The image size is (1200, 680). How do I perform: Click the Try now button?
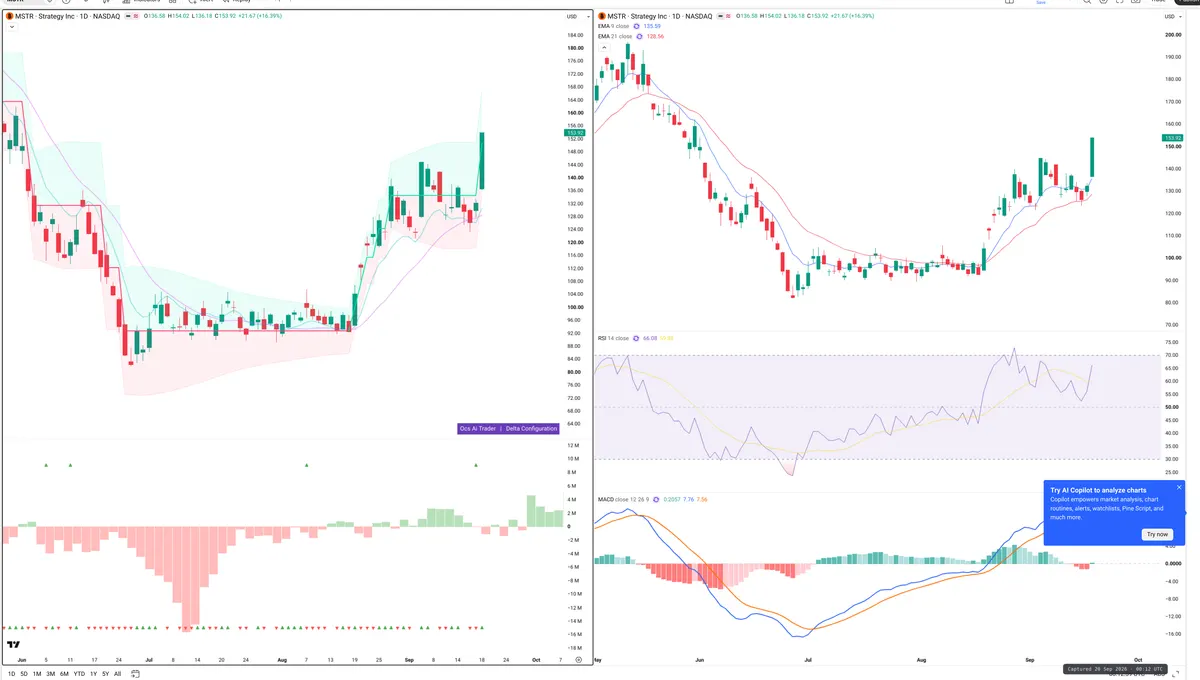click(1157, 534)
